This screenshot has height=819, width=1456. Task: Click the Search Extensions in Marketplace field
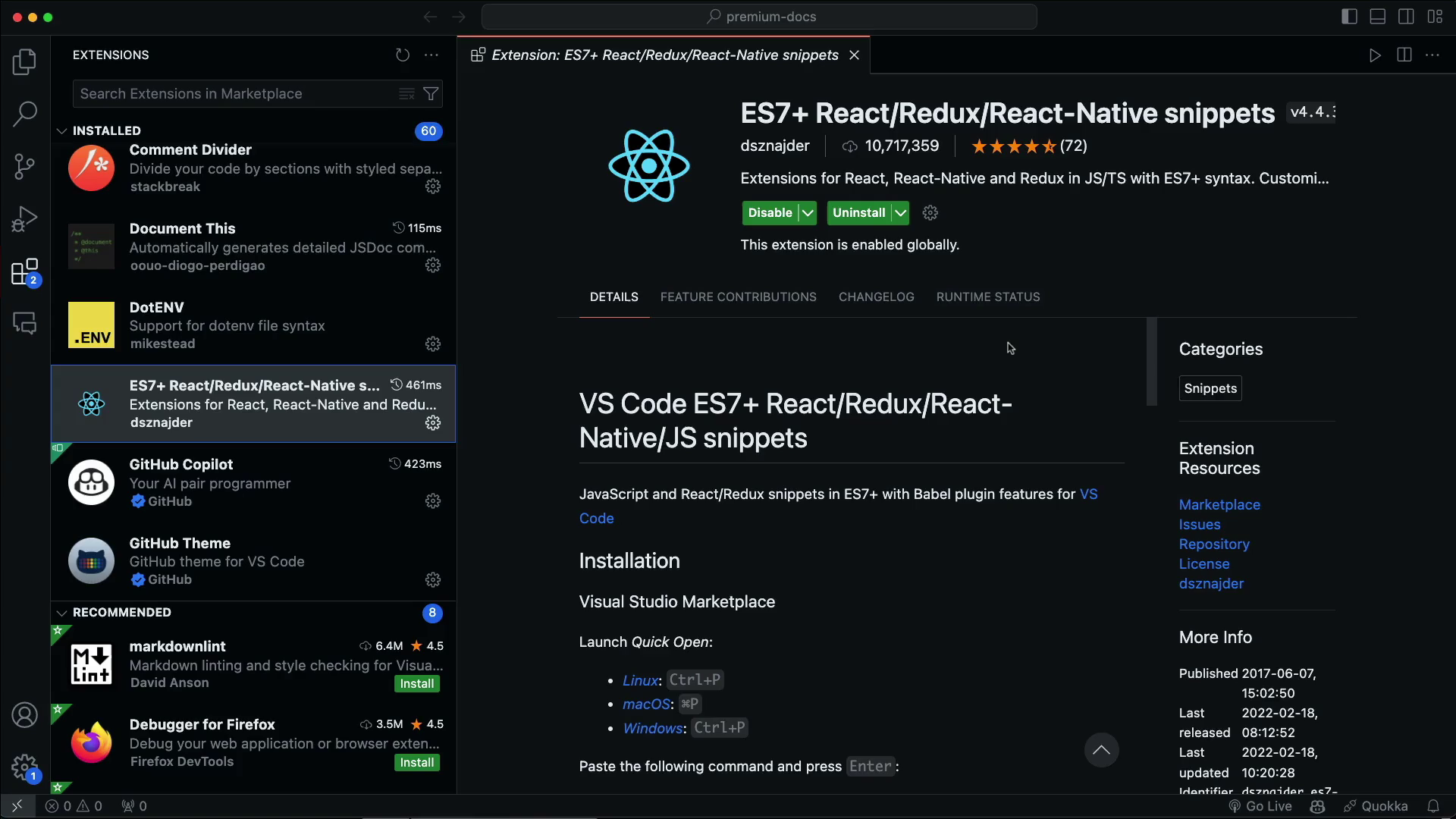pyautogui.click(x=235, y=94)
